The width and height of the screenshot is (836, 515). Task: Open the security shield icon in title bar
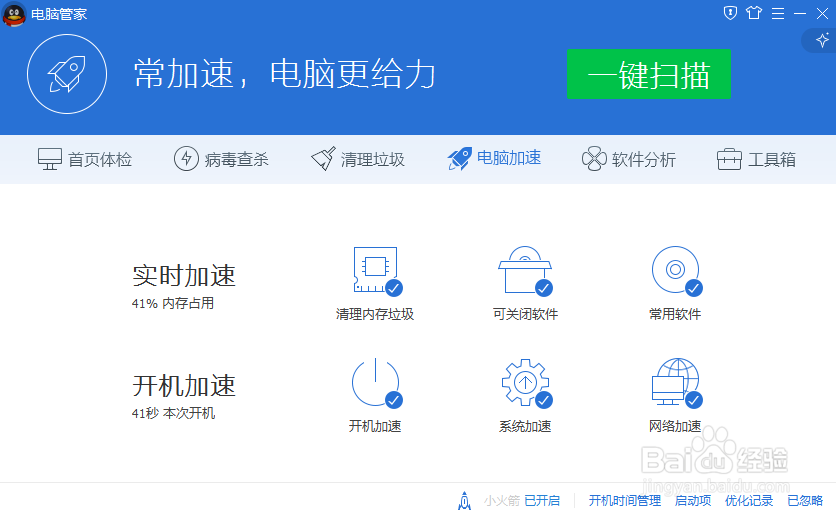pyautogui.click(x=730, y=13)
